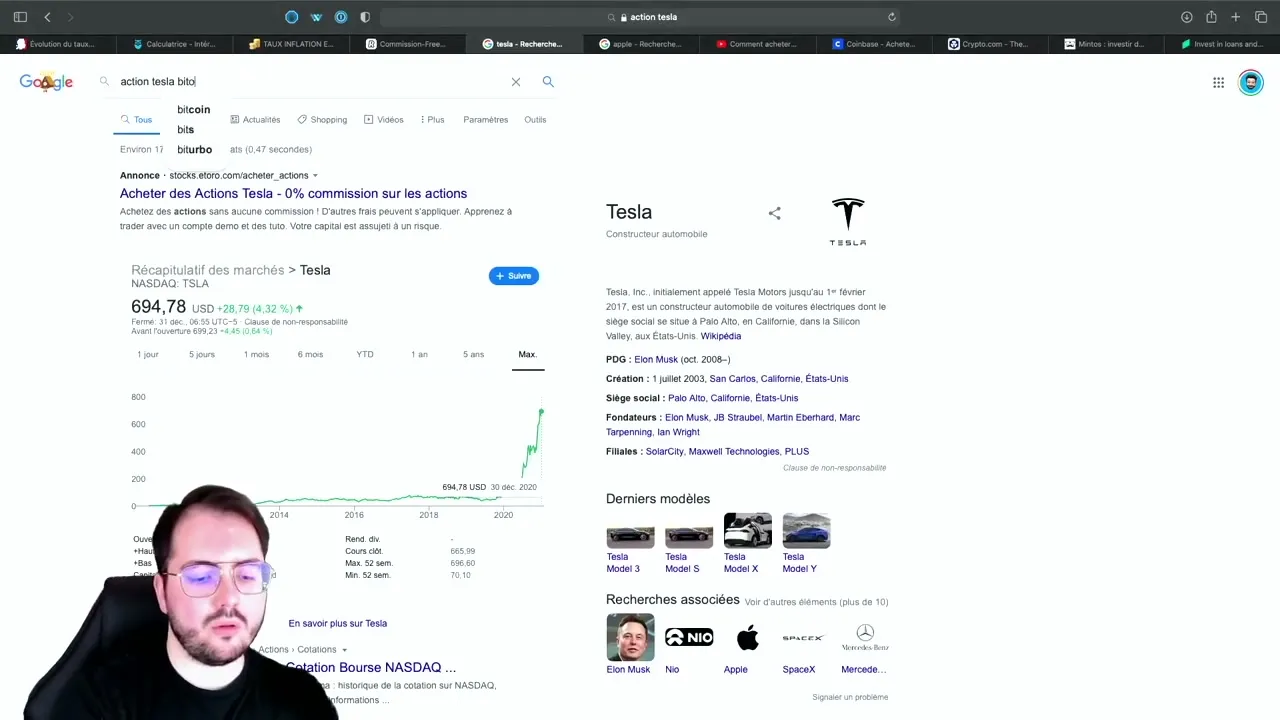Click the share icon beside the Tesla heading

pyautogui.click(x=775, y=213)
